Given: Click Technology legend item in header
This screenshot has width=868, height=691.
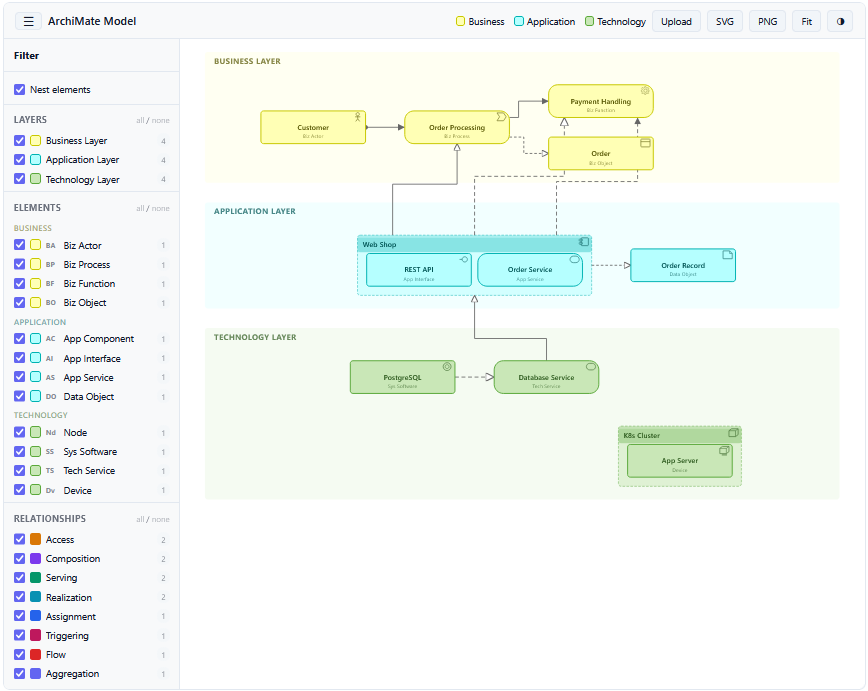Looking at the screenshot, I should pyautogui.click(x=616, y=22).
